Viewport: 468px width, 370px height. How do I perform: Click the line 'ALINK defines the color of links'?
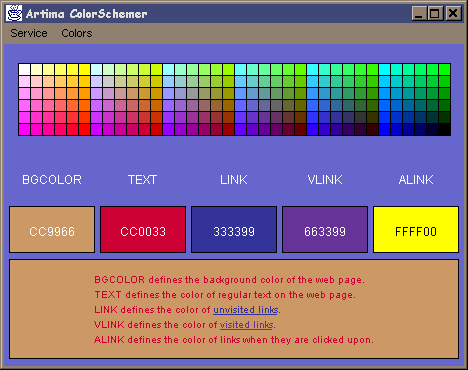point(234,340)
